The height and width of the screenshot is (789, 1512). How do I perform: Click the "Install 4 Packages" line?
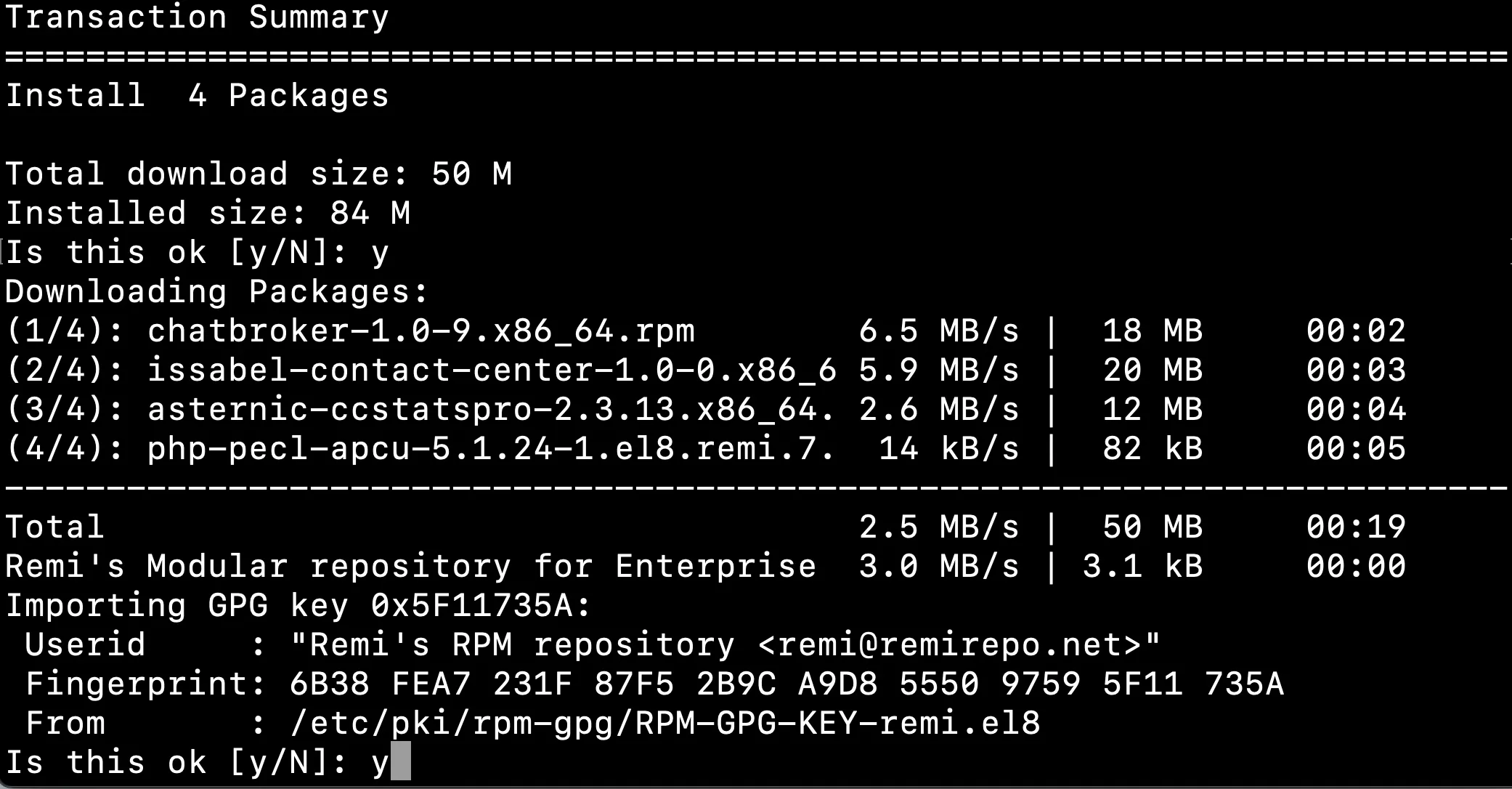pos(197,96)
